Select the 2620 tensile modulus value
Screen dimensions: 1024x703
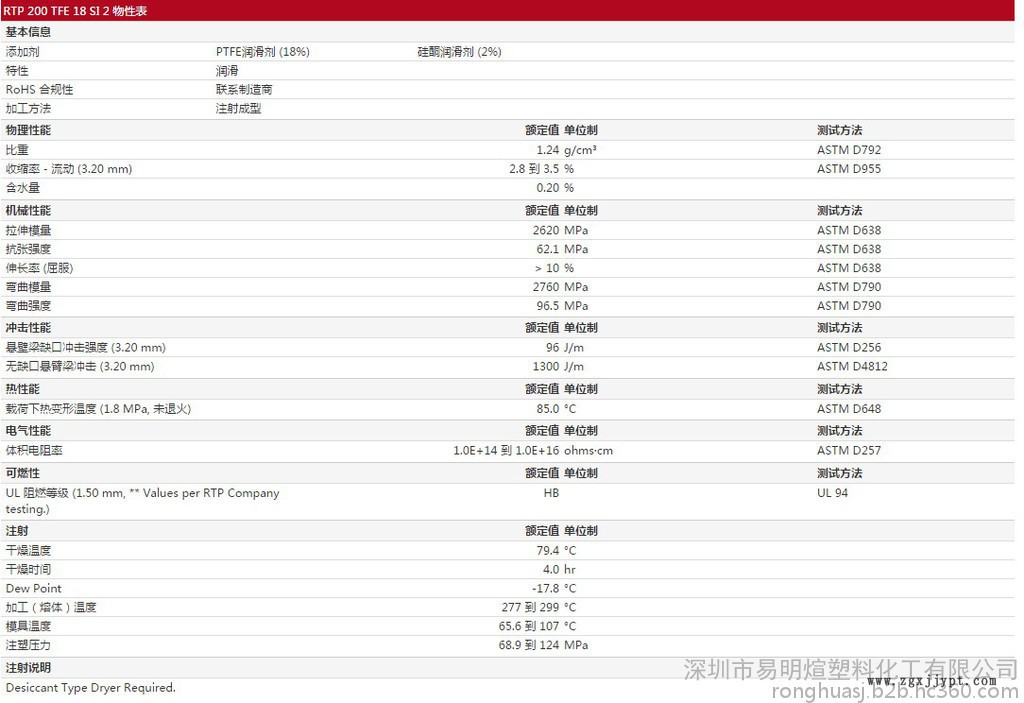pos(545,230)
